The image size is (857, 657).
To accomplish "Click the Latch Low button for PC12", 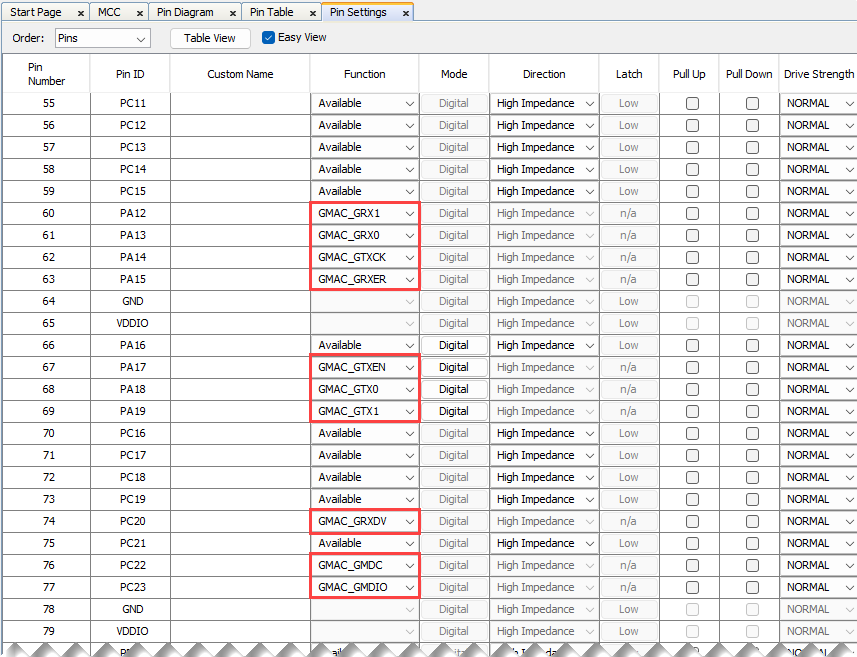I will 628,126.
